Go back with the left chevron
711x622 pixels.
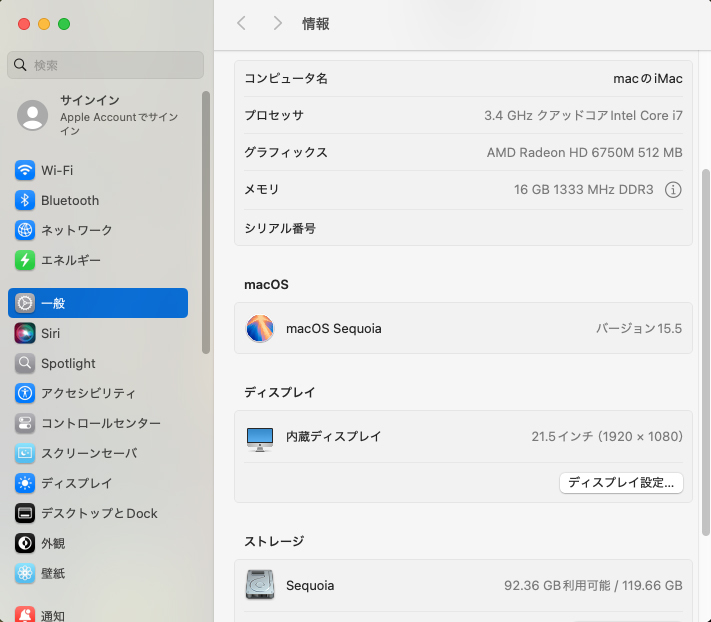242,23
